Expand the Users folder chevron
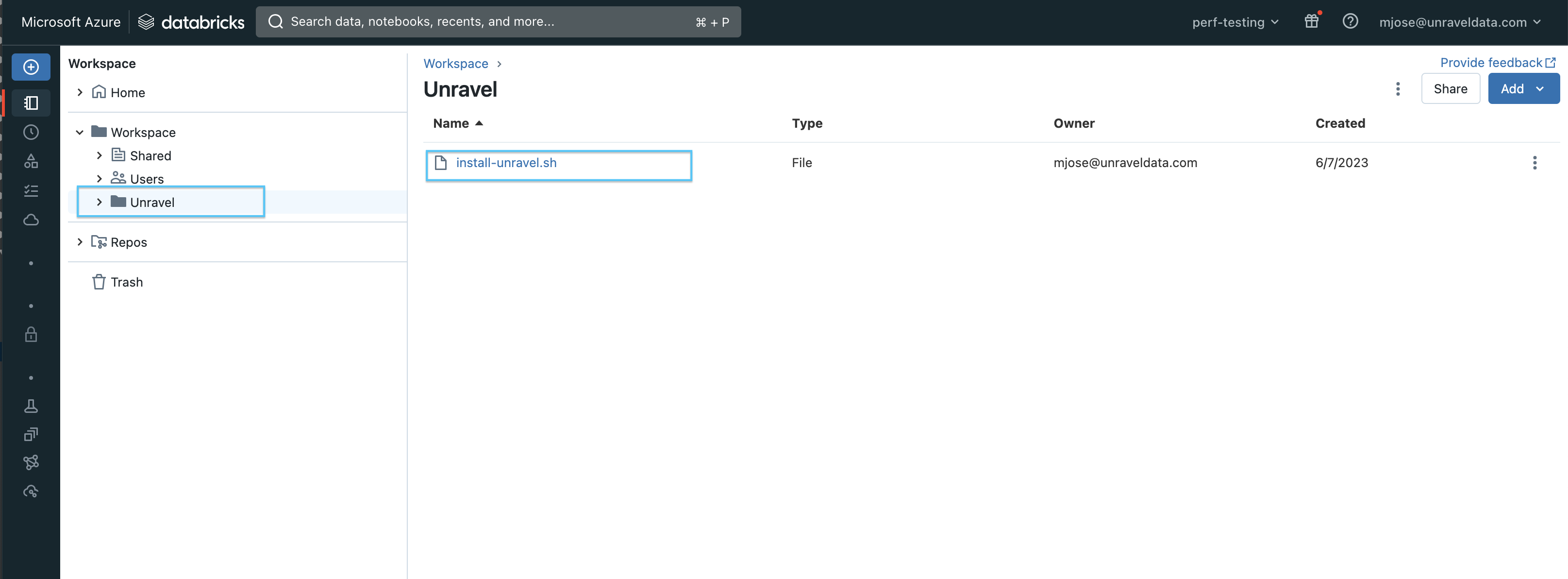1568x579 pixels. click(x=99, y=178)
